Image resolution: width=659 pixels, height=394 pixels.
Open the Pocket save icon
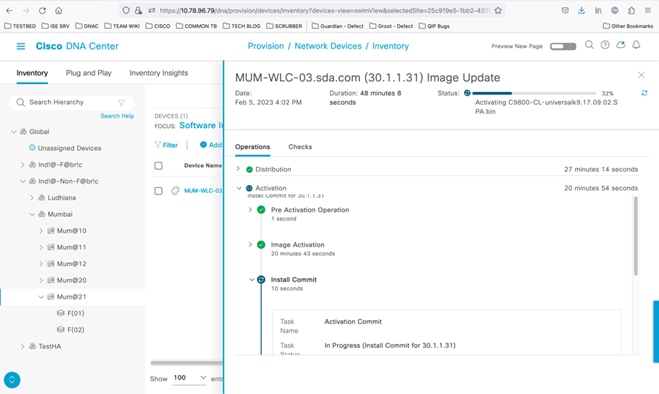click(565, 11)
